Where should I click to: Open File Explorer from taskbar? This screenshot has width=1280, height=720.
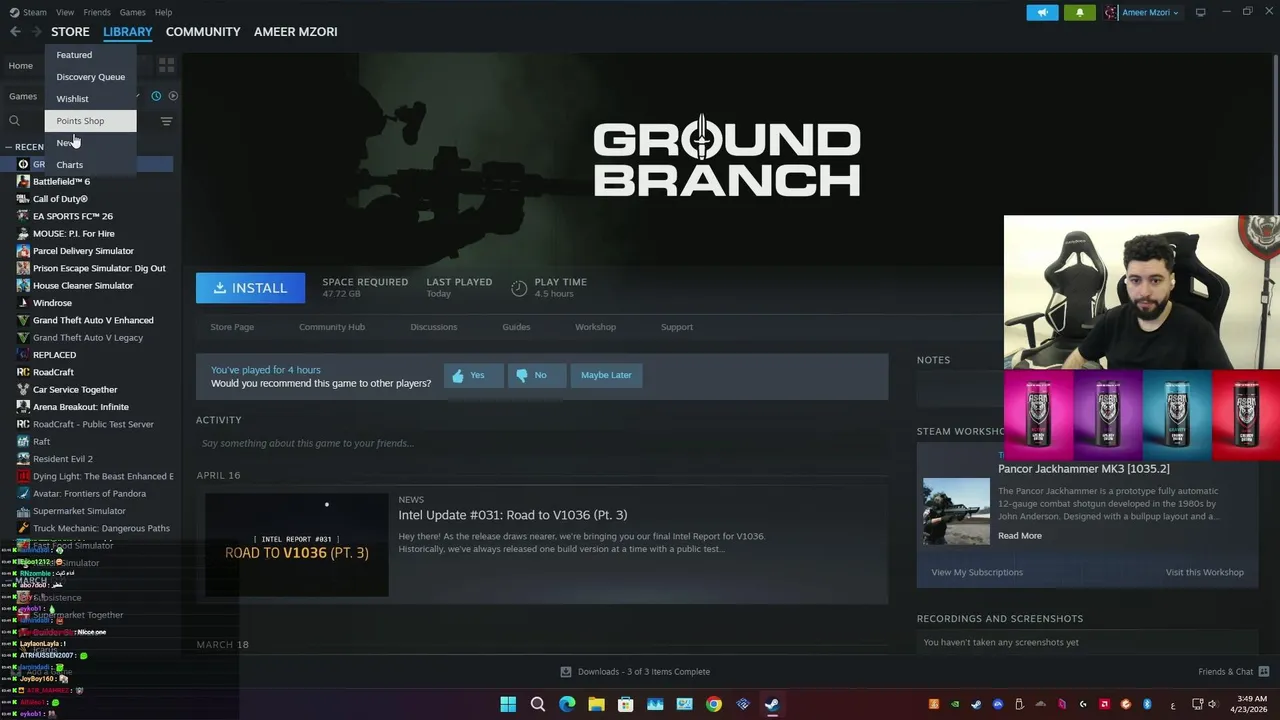tap(596, 704)
